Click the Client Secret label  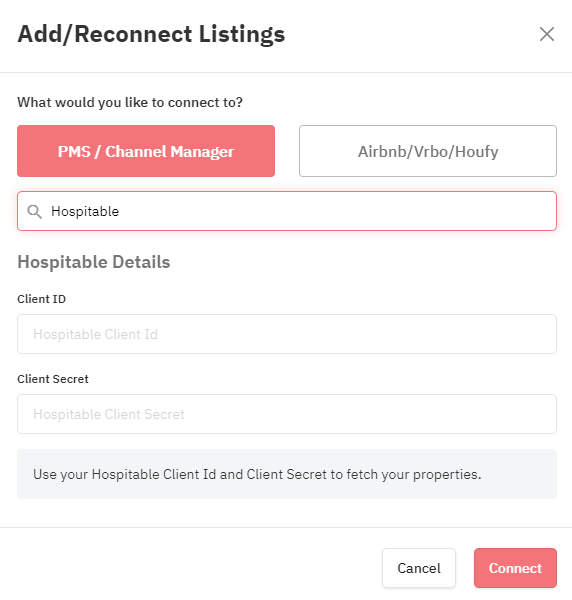click(x=53, y=379)
